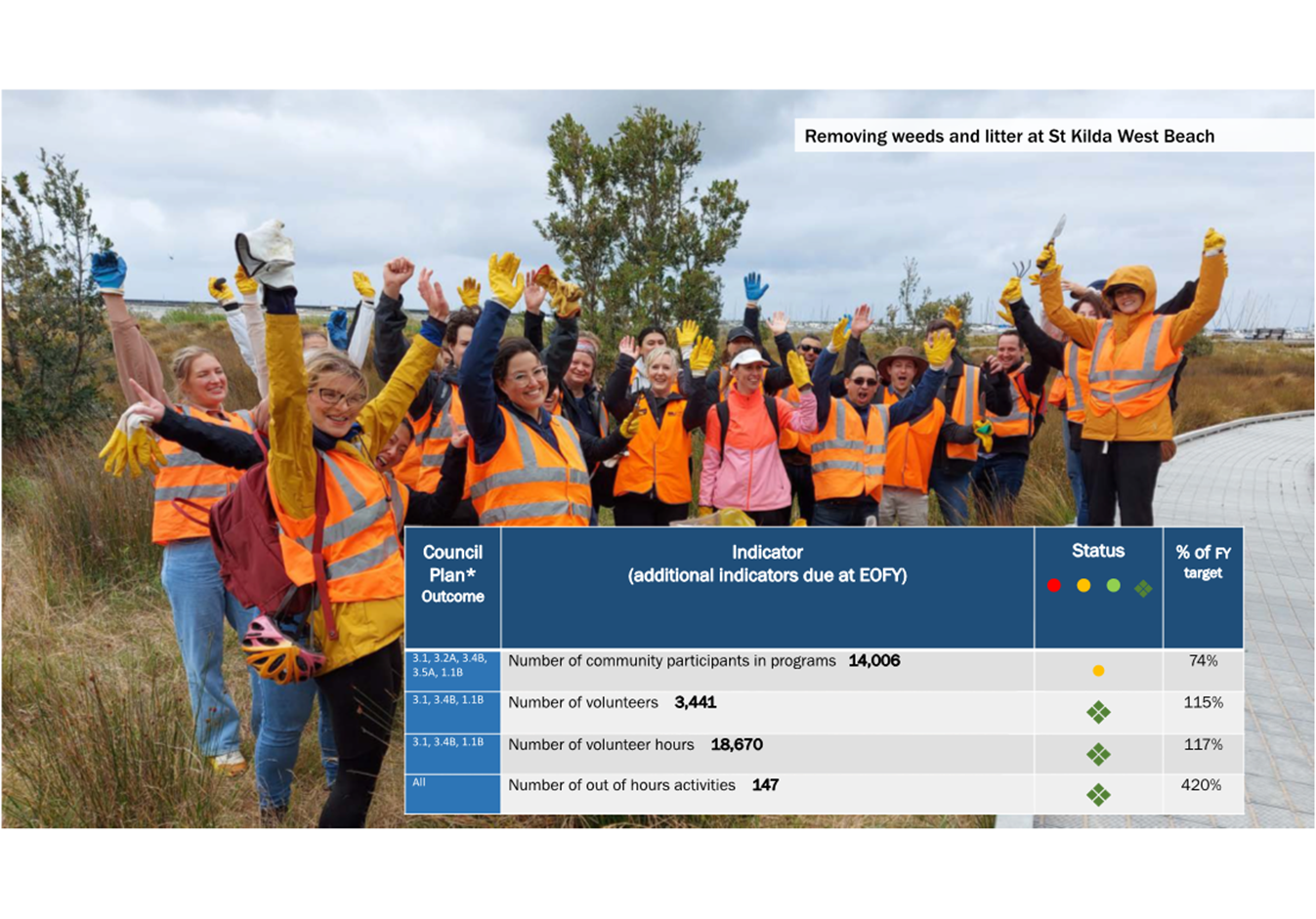Click 'Number of volunteers' indicator text
This screenshot has height=919, width=1316.
coord(583,702)
